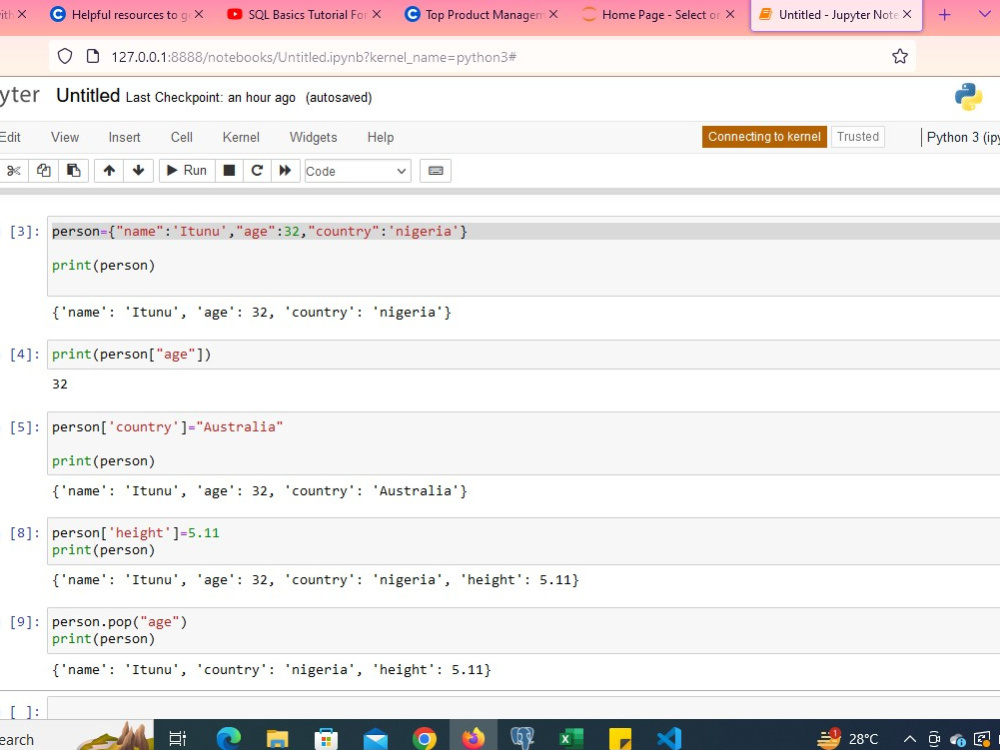The width and height of the screenshot is (1000, 750).
Task: Click the Trusted notebook button
Action: tap(858, 136)
